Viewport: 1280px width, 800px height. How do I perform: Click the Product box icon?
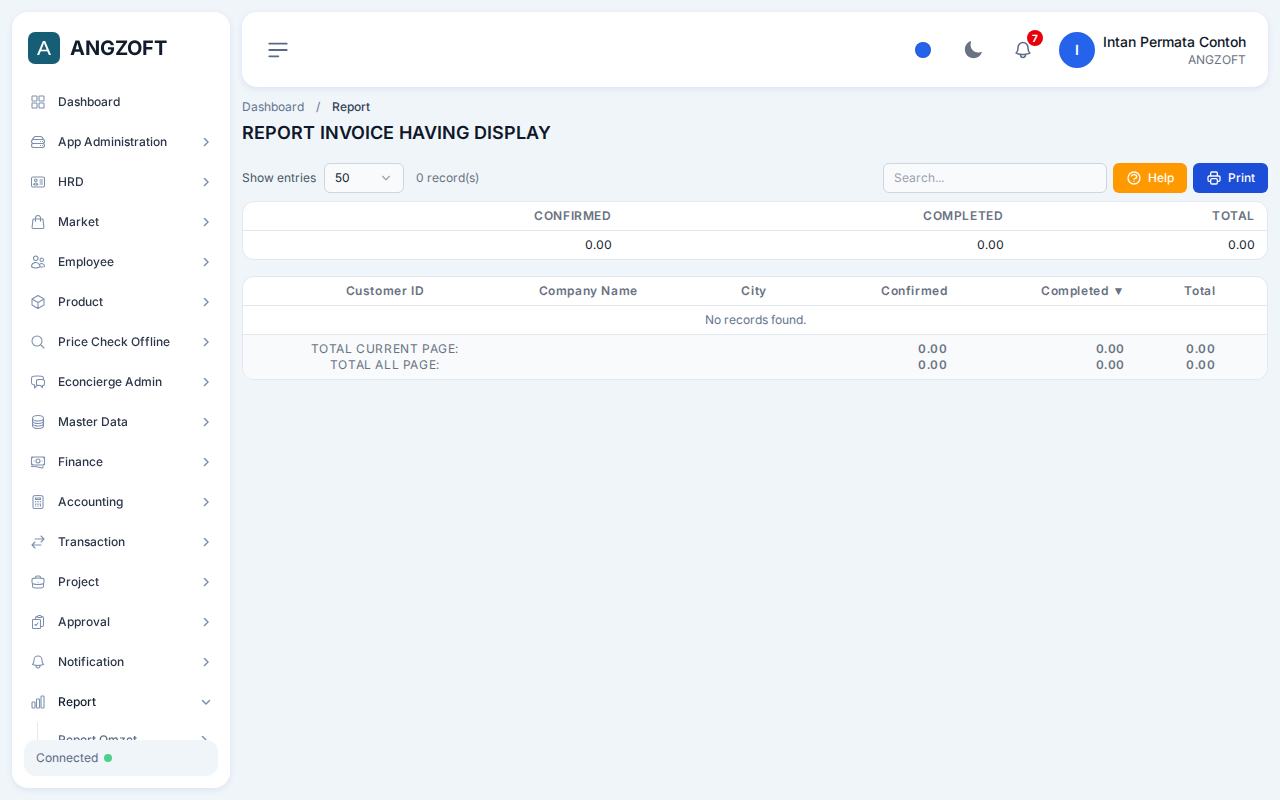tap(38, 302)
